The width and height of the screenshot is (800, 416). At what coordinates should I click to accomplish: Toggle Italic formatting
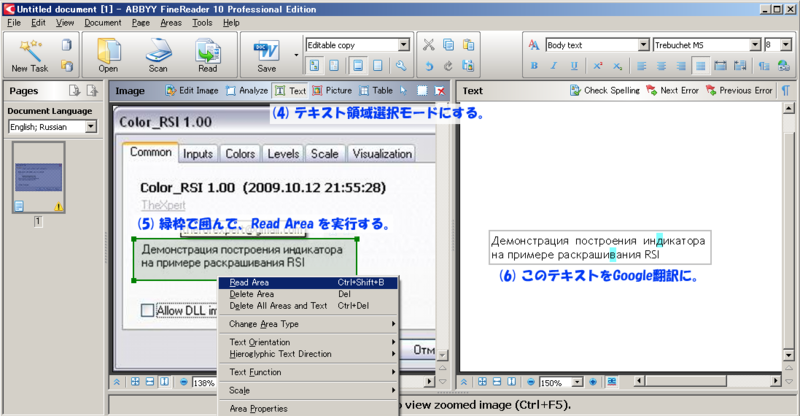point(554,66)
